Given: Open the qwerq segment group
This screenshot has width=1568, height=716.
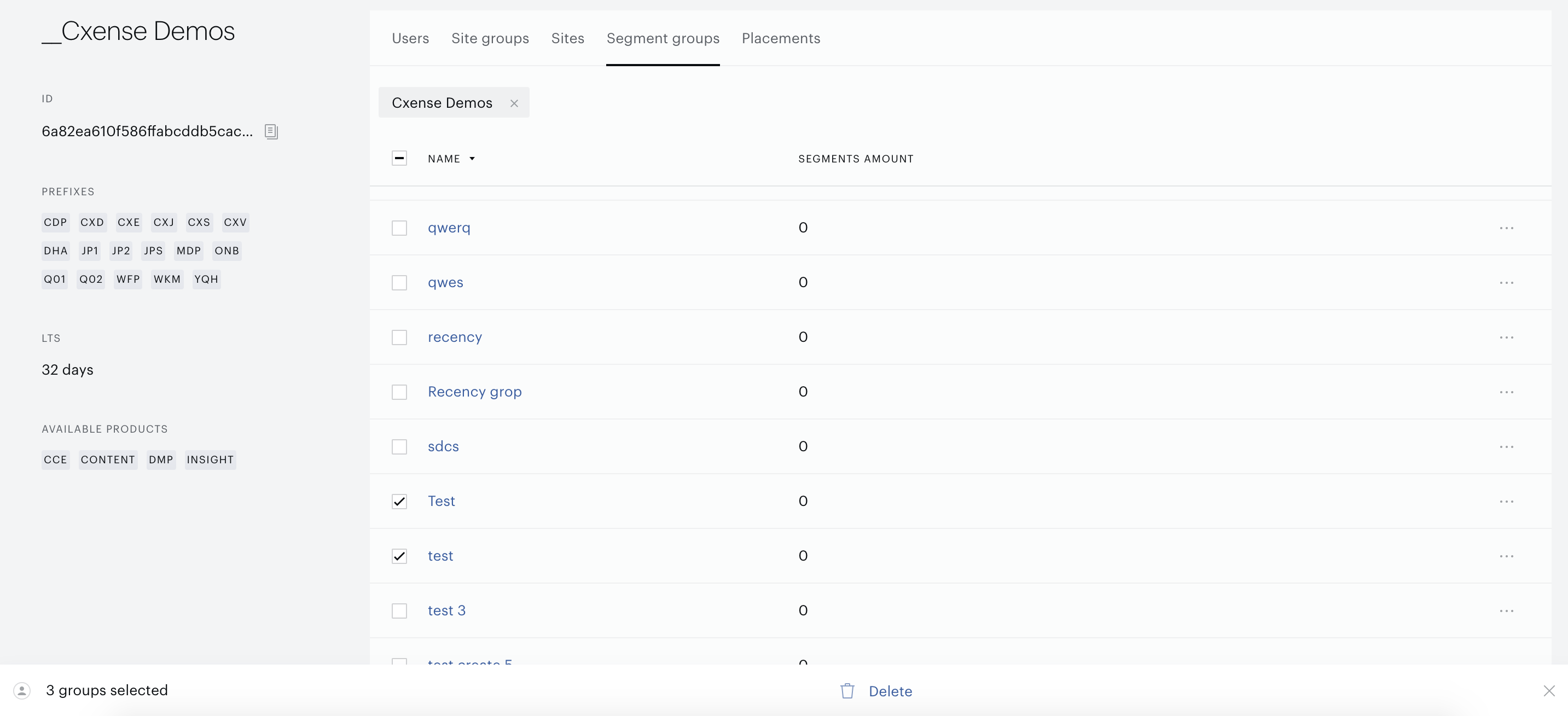Looking at the screenshot, I should (x=449, y=228).
